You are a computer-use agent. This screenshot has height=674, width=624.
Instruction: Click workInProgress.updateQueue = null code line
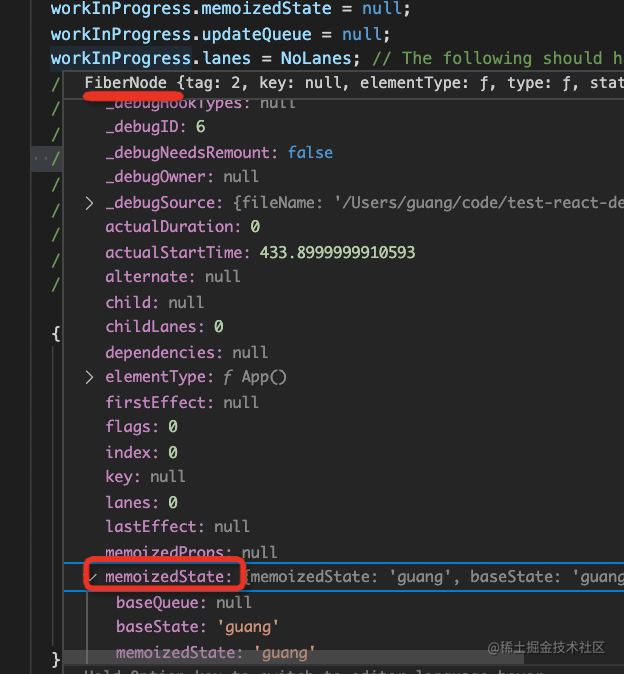(220, 34)
